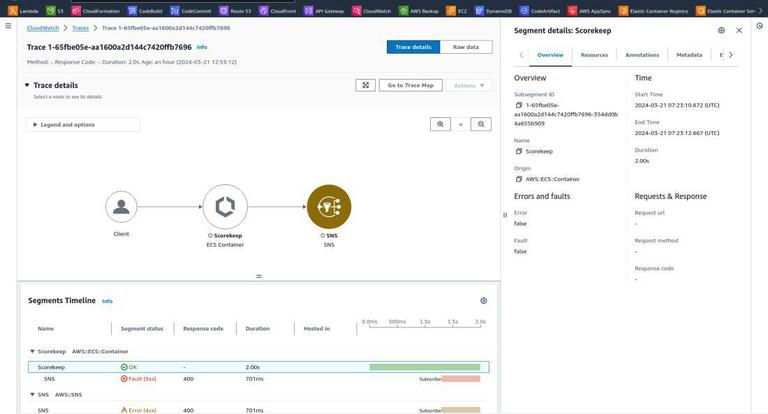Image resolution: width=768 pixels, height=414 pixels.
Task: Toggle fullscreen view of trace map
Action: point(365,85)
